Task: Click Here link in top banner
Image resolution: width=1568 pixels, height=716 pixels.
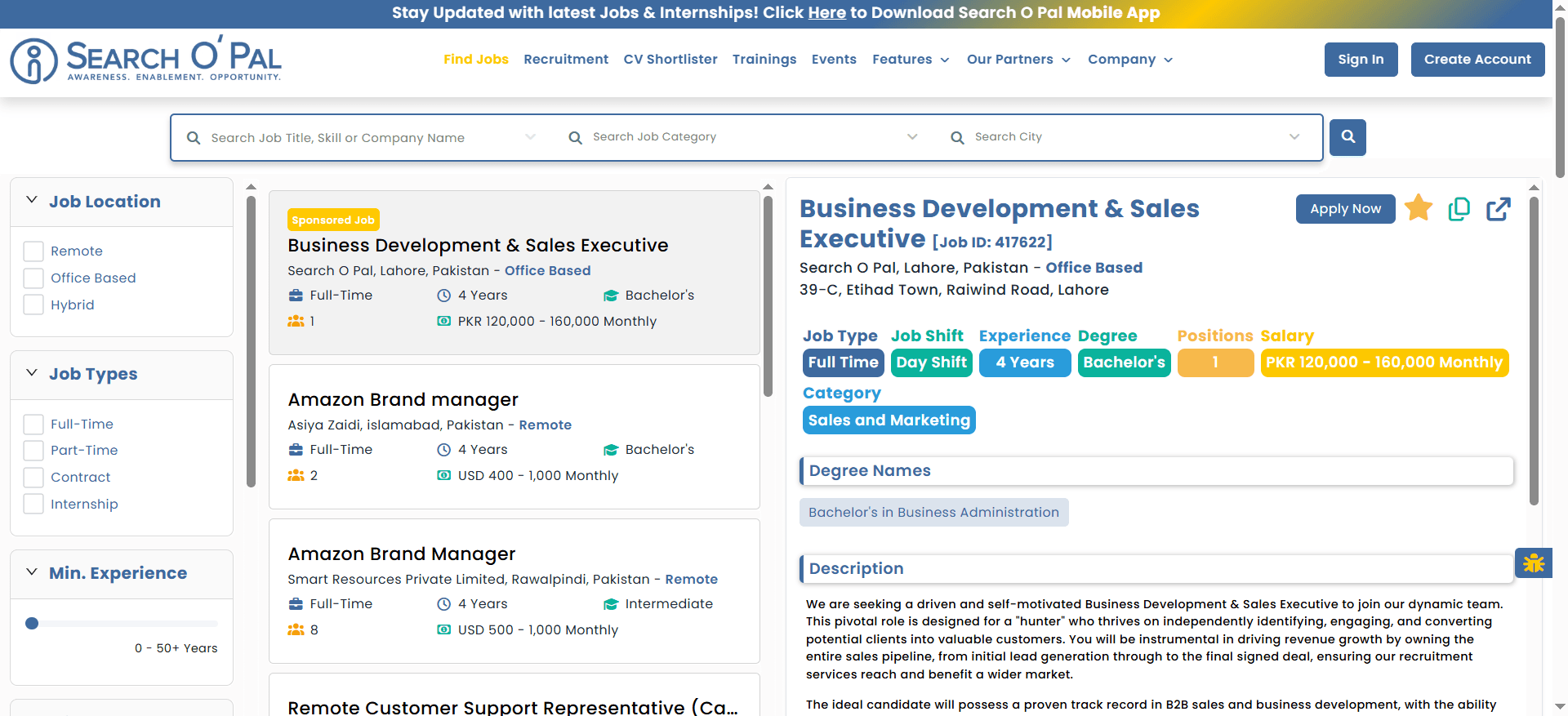Action: coord(827,13)
